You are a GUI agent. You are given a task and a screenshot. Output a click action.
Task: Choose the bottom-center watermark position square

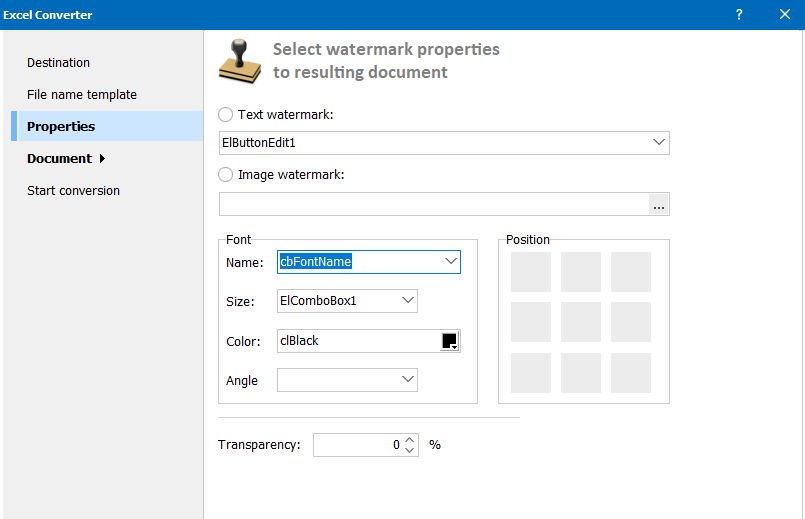[581, 373]
